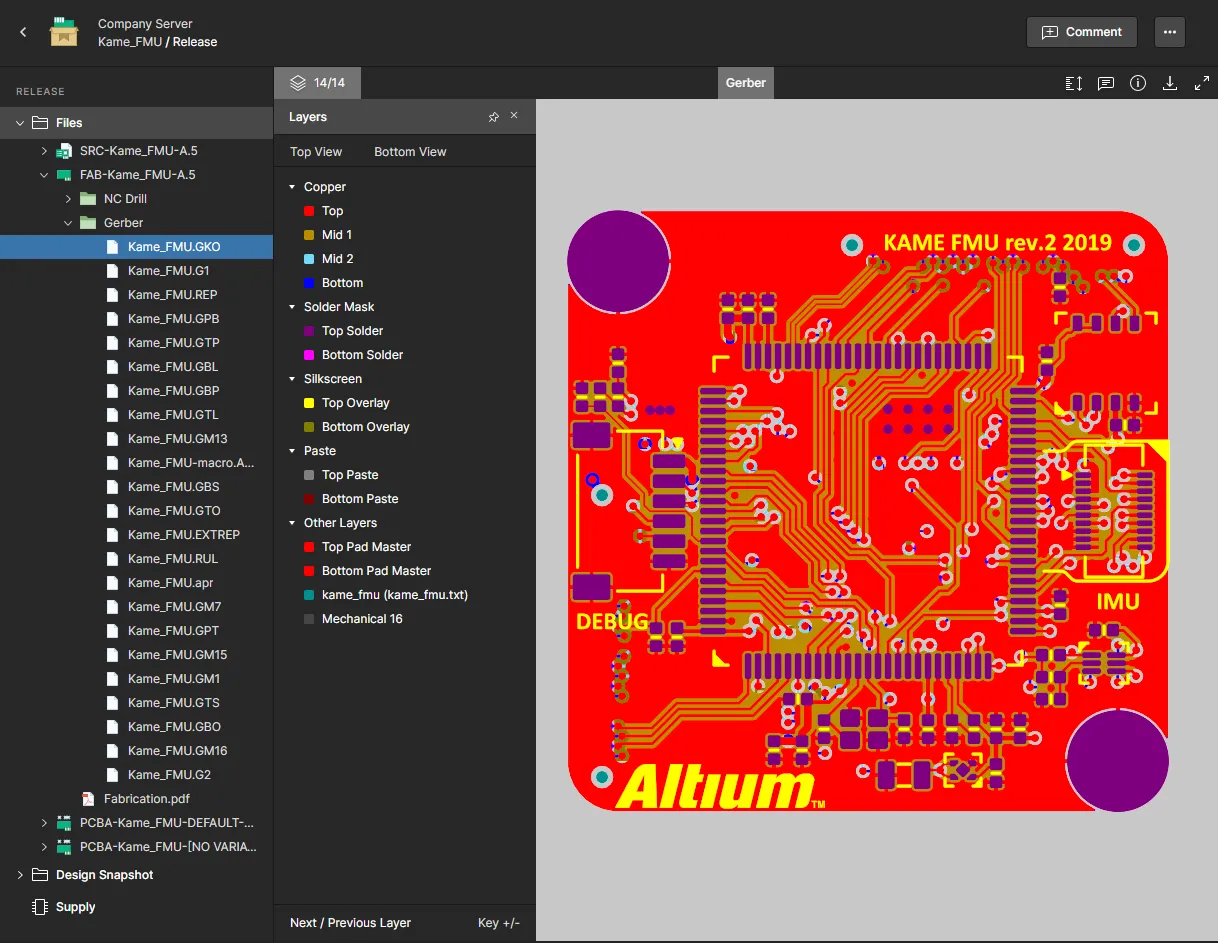1218x943 pixels.
Task: Toggle the Mid 1 layer visibility
Action: 309,235
